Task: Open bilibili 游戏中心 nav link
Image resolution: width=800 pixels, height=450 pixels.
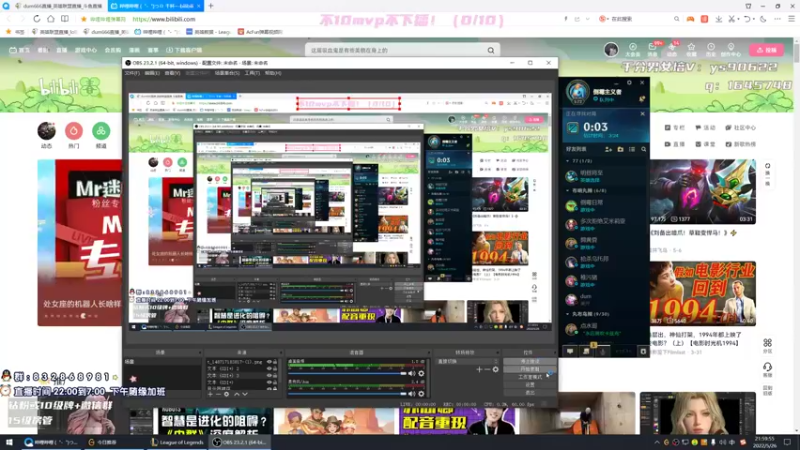Action: click(86, 50)
